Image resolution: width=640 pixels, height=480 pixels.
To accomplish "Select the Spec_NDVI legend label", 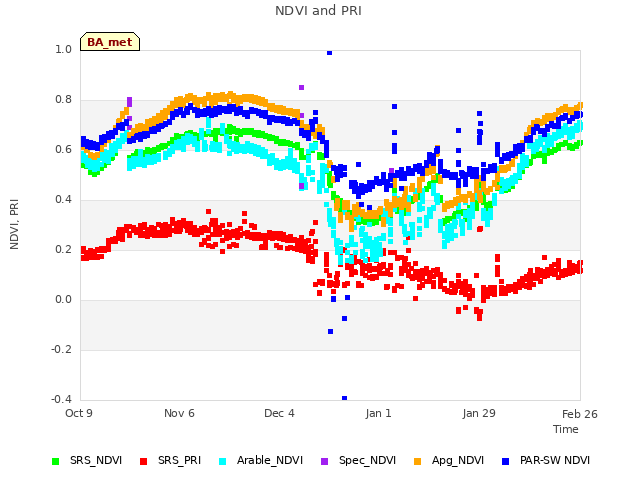I will tap(367, 460).
